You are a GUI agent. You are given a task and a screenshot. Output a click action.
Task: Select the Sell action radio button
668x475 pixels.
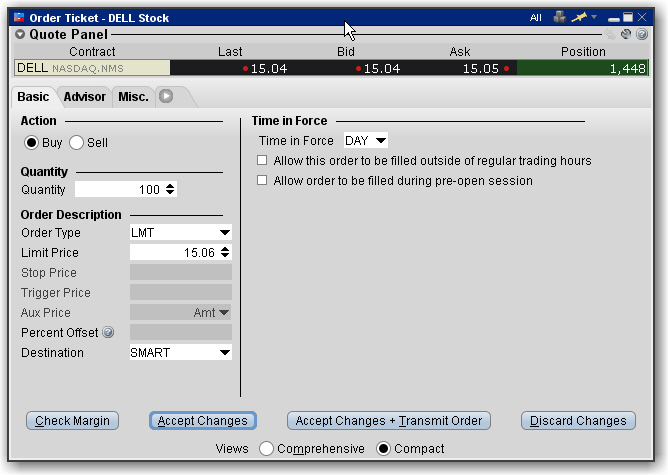click(77, 143)
